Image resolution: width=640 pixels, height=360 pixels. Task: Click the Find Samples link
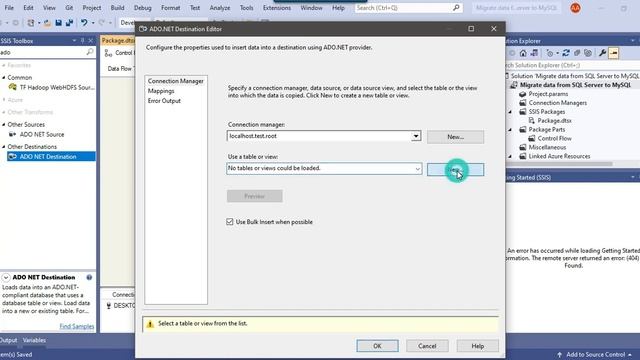point(77,326)
